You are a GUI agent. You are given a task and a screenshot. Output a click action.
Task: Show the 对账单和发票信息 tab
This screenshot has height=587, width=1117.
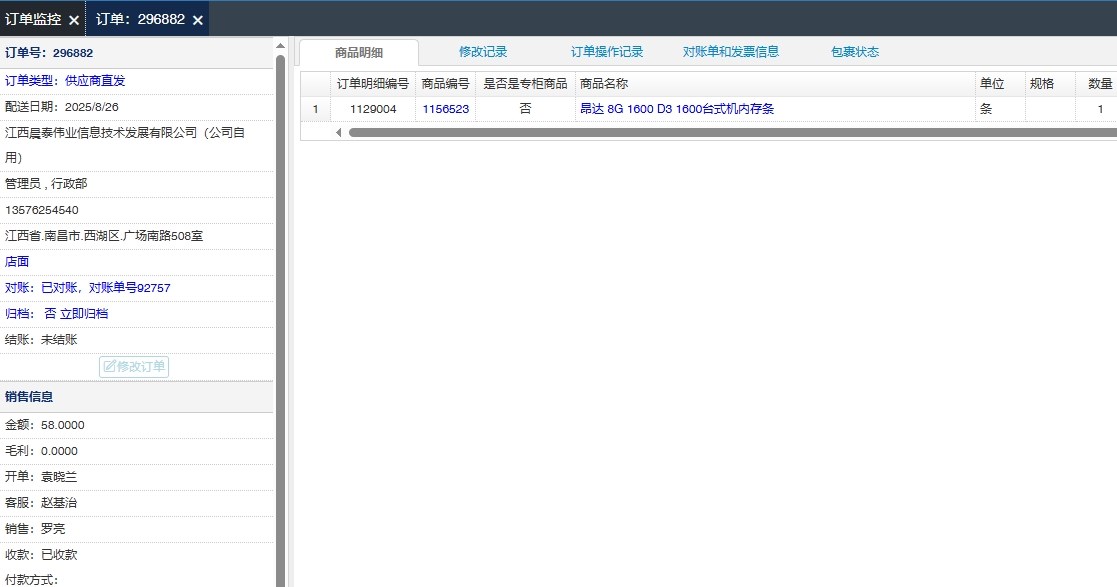(x=731, y=52)
